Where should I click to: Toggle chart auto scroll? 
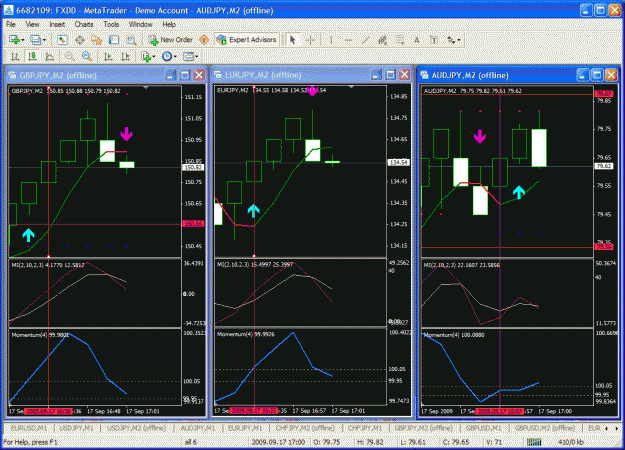pos(108,57)
